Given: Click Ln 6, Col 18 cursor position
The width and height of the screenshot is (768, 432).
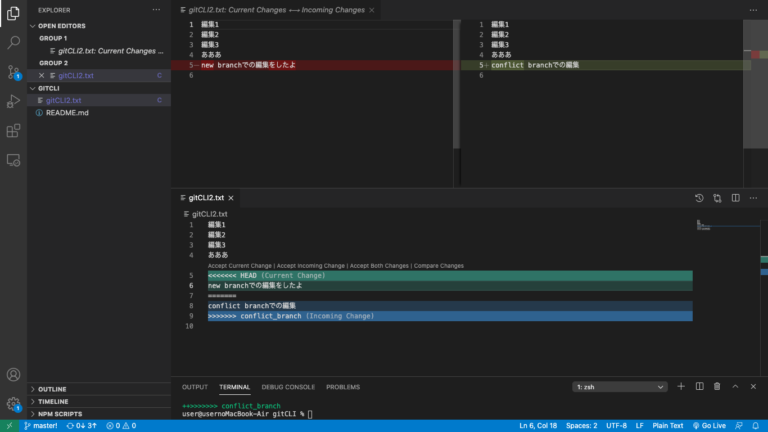Looking at the screenshot, I should point(538,426).
